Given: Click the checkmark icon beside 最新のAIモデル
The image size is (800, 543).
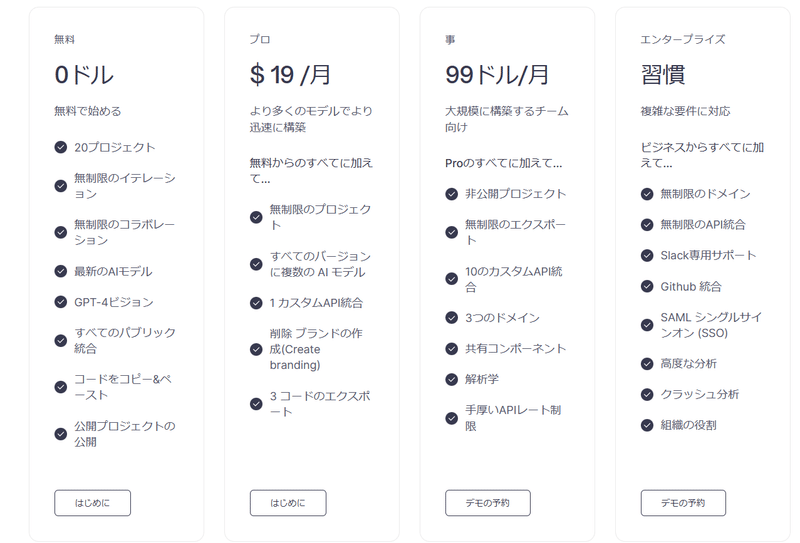Looking at the screenshot, I should pos(61,271).
